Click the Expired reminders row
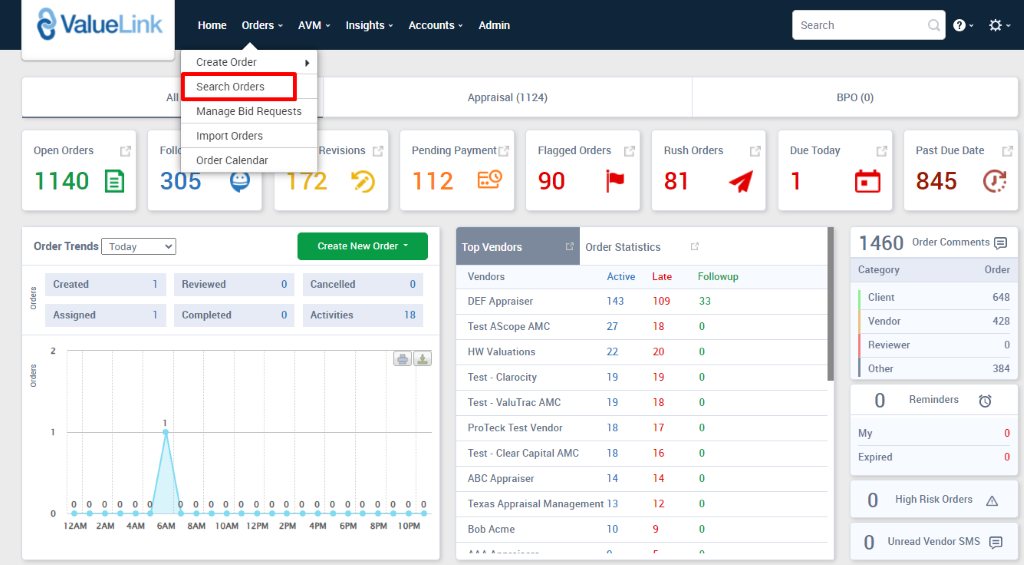The image size is (1024, 565). 934,457
